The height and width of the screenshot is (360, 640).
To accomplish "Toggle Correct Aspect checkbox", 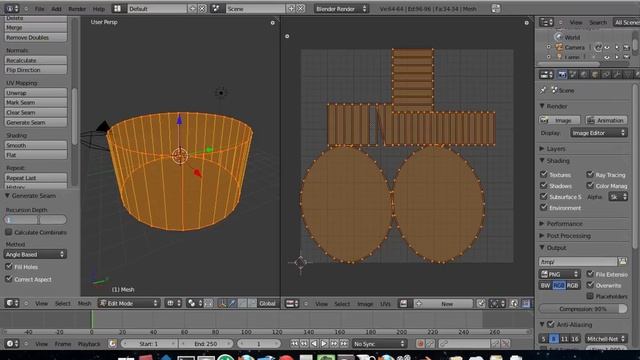I will tap(9, 279).
